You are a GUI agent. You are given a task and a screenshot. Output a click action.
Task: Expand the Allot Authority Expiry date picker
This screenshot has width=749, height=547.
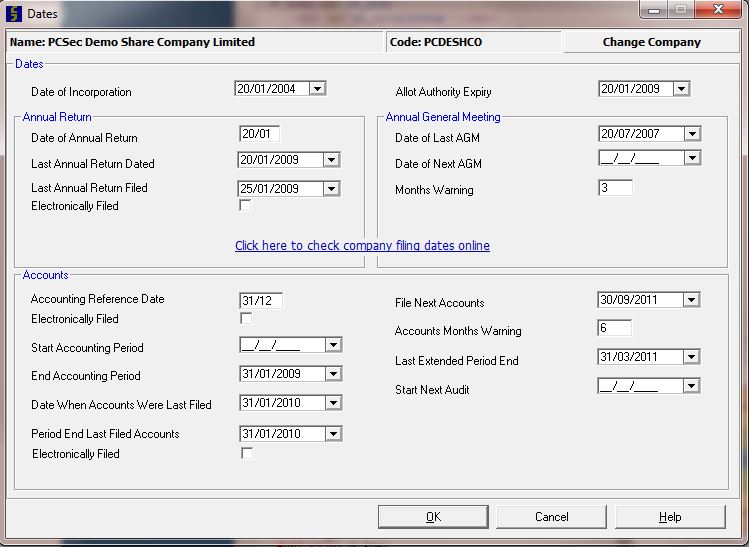681,89
